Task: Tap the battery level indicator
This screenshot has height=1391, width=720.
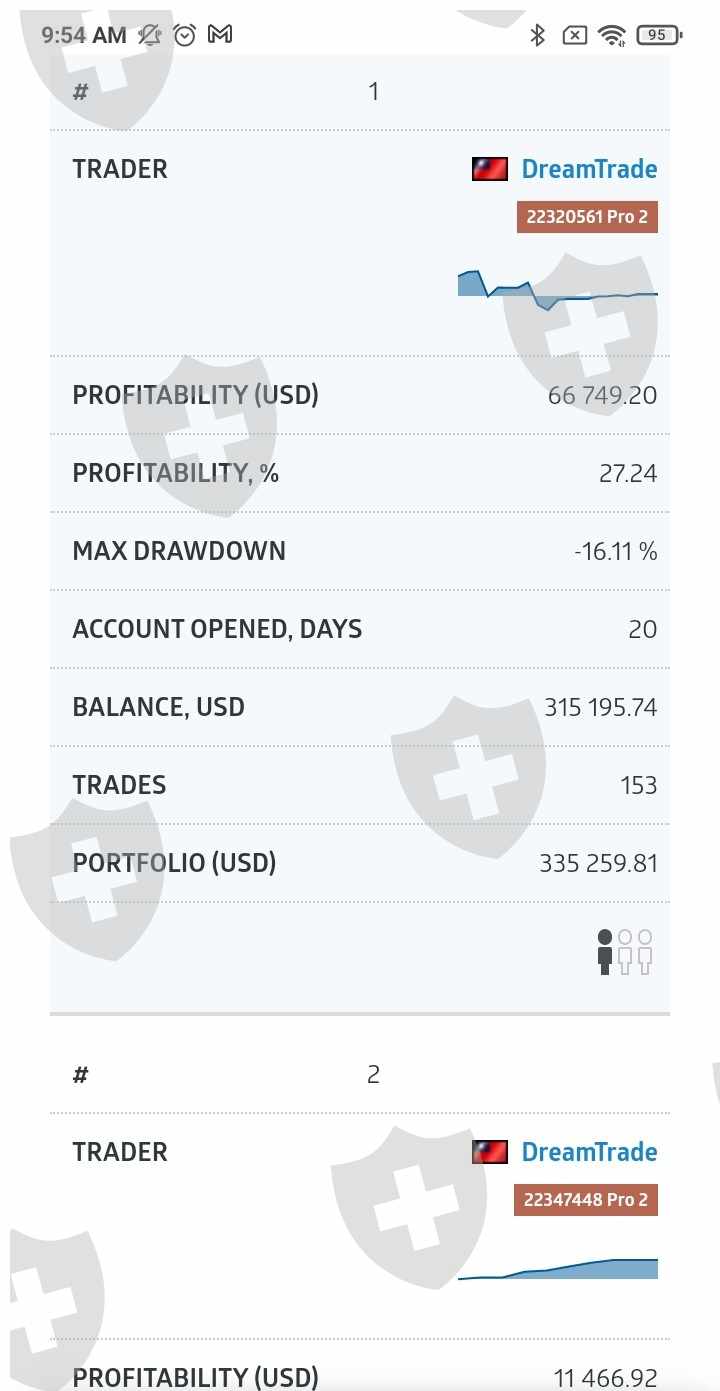Action: point(658,35)
